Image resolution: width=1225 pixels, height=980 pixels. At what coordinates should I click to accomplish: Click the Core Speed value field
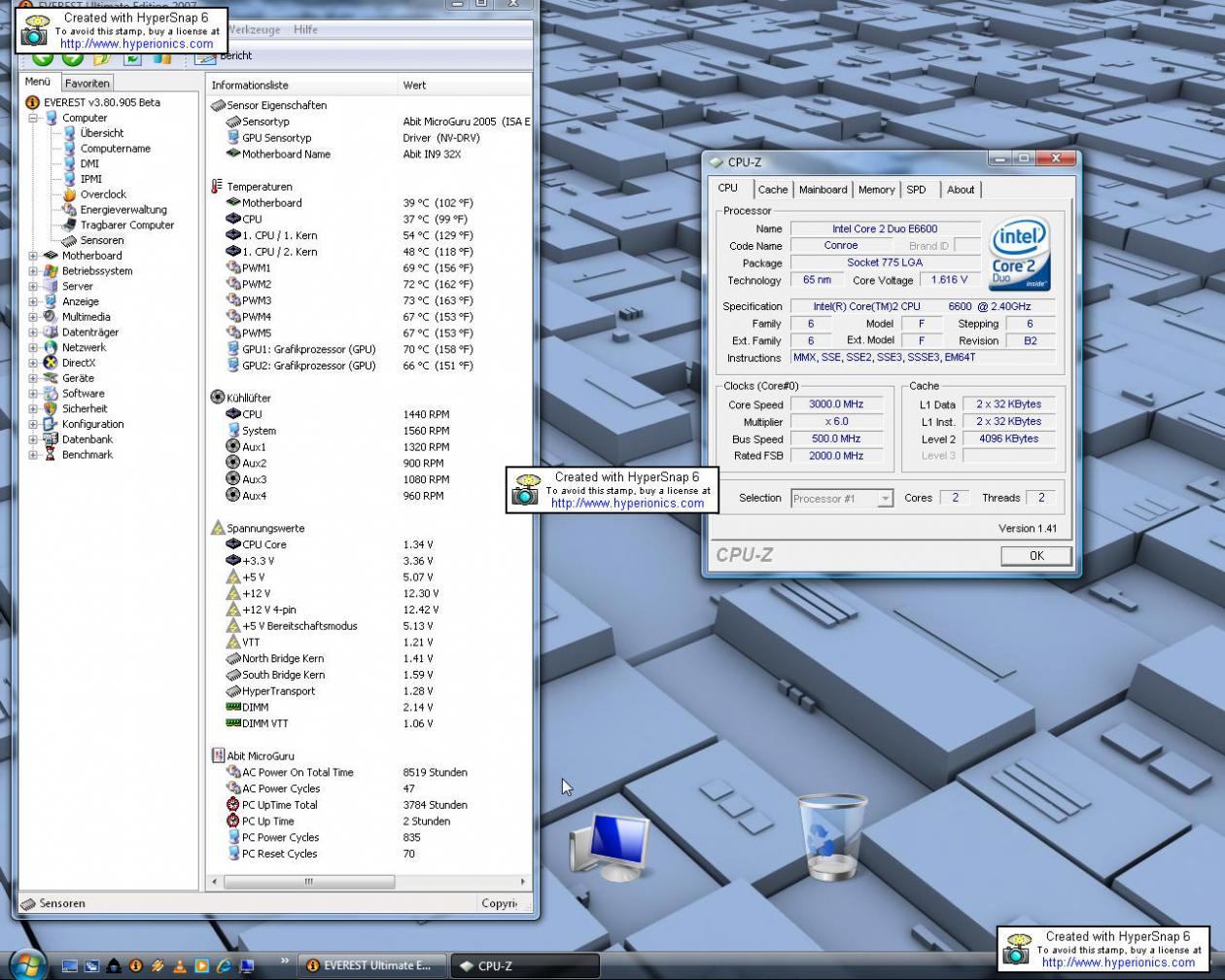836,404
